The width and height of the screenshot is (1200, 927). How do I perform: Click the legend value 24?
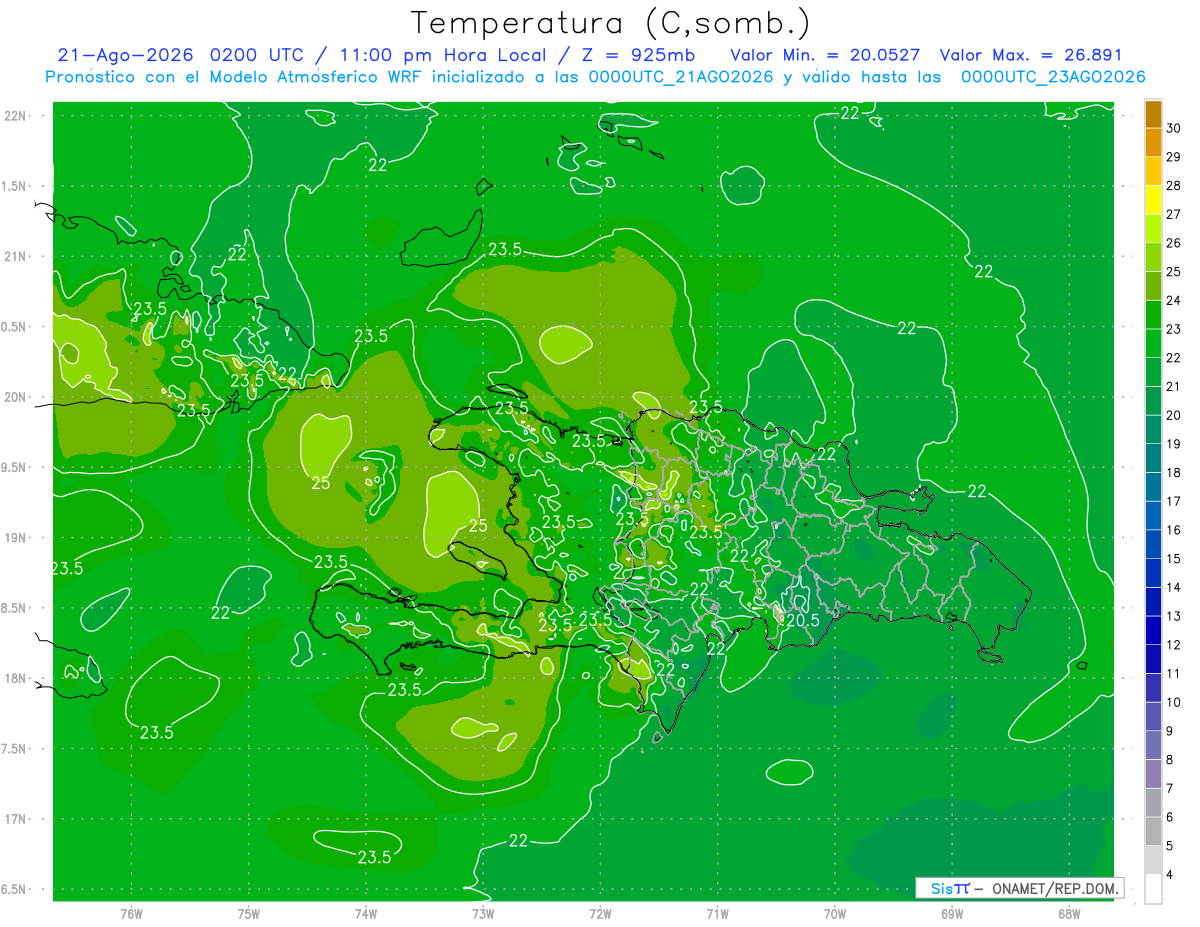(1174, 300)
